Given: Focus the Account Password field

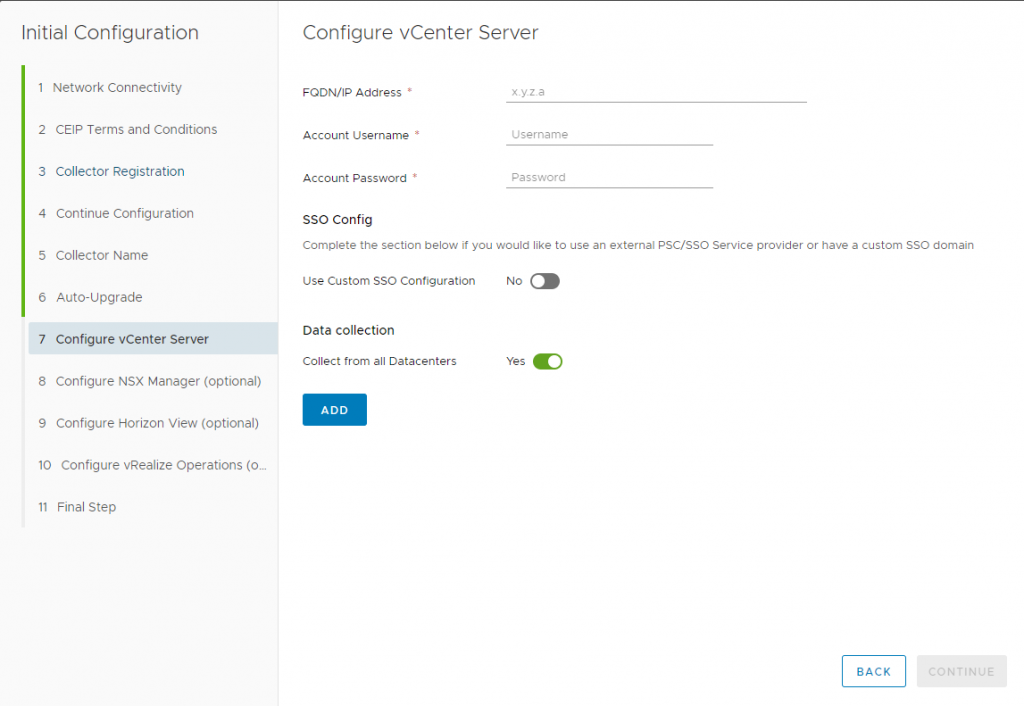Looking at the screenshot, I should (609, 178).
